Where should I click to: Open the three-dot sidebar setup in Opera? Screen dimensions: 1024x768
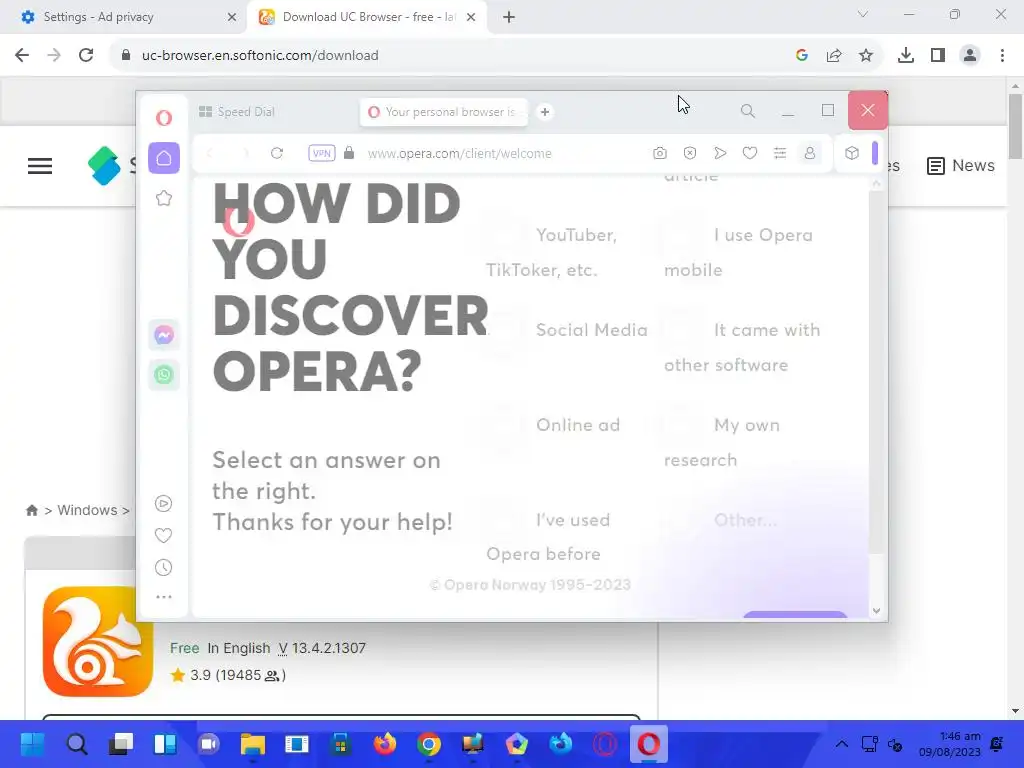tap(163, 597)
